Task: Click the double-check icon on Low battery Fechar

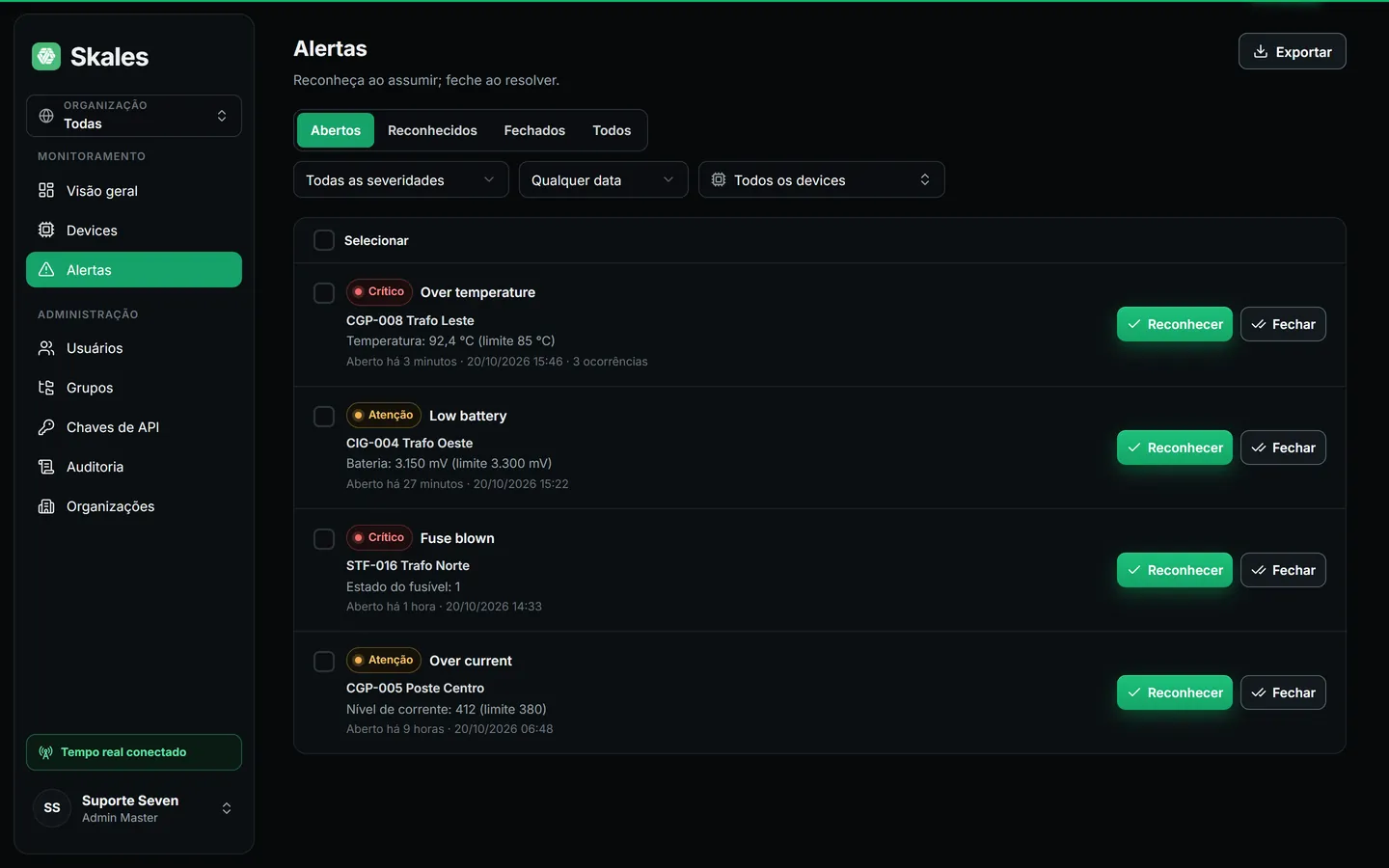Action: [x=1259, y=448]
